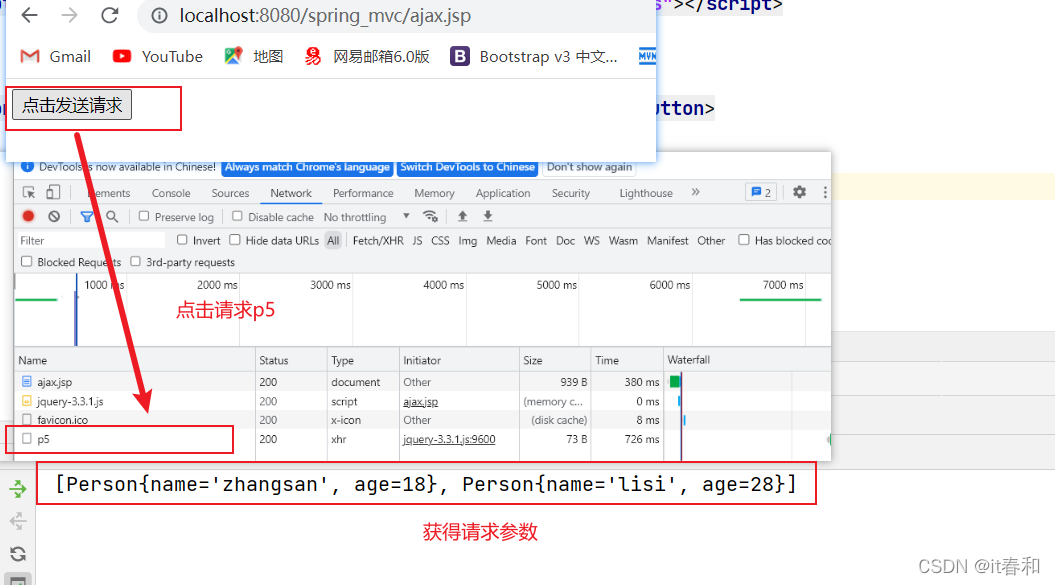Viewport: 1055px width, 585px height.
Task: Stop recording network log red button
Action: pyautogui.click(x=28, y=216)
